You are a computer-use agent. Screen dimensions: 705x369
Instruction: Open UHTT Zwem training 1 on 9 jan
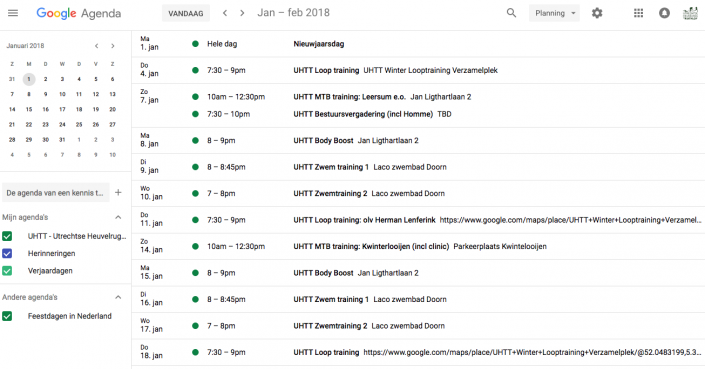tap(331, 167)
